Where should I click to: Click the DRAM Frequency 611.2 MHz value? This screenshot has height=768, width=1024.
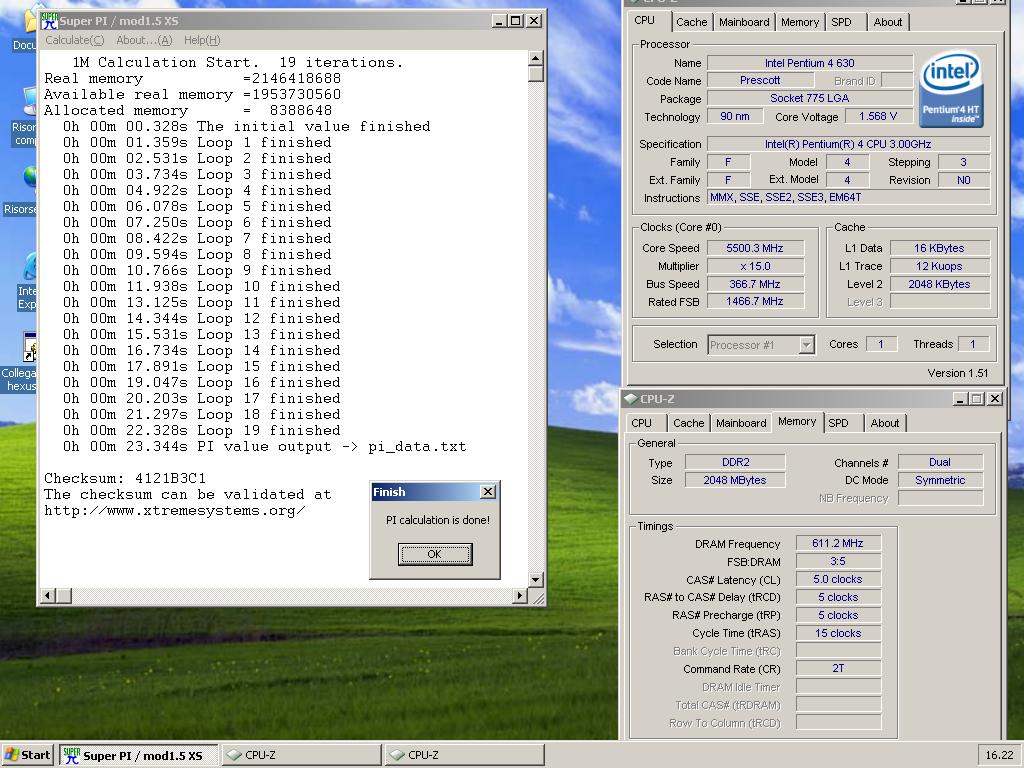tap(838, 543)
